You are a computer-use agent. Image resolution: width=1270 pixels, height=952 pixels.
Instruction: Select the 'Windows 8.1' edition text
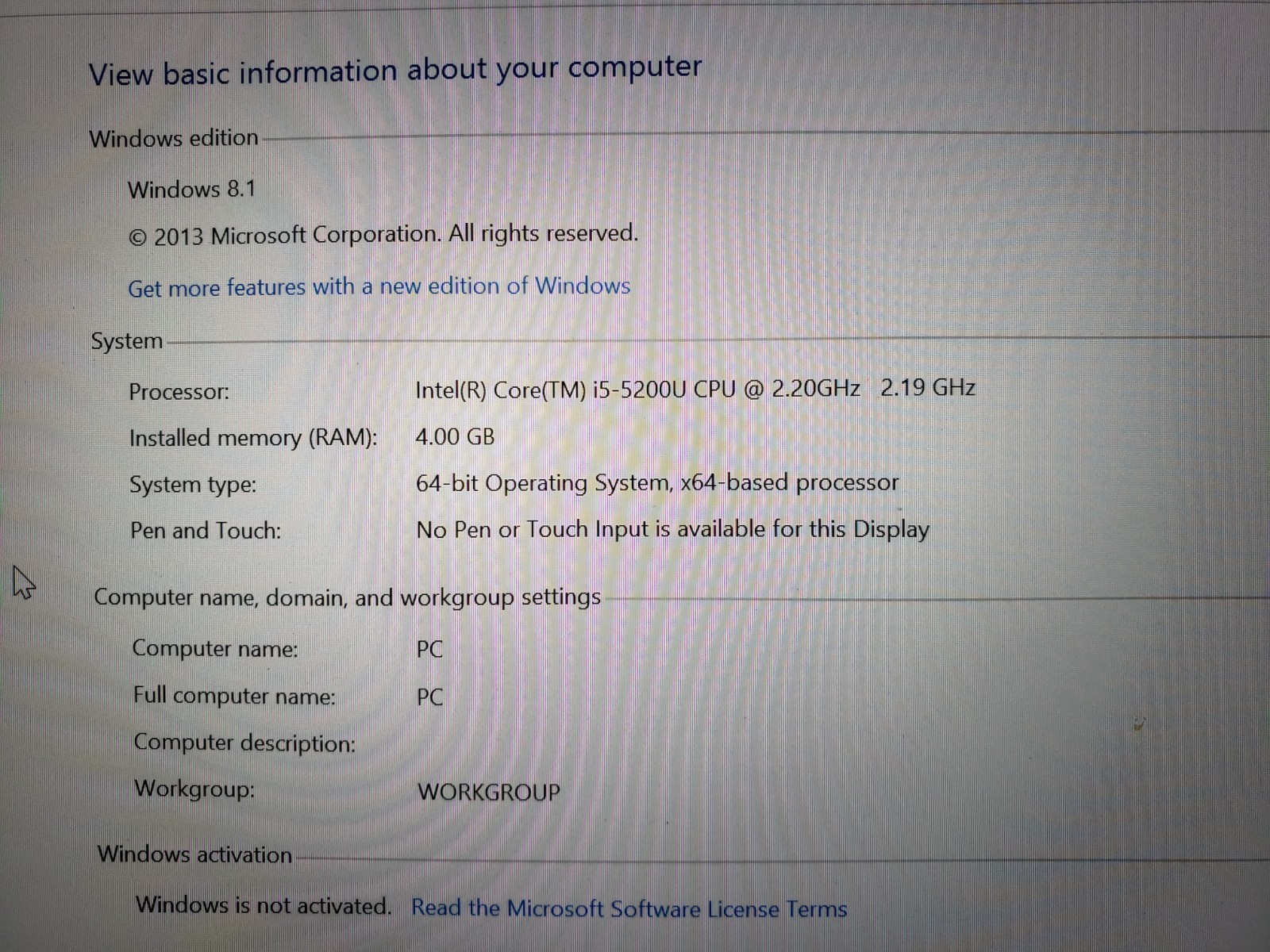(x=191, y=190)
